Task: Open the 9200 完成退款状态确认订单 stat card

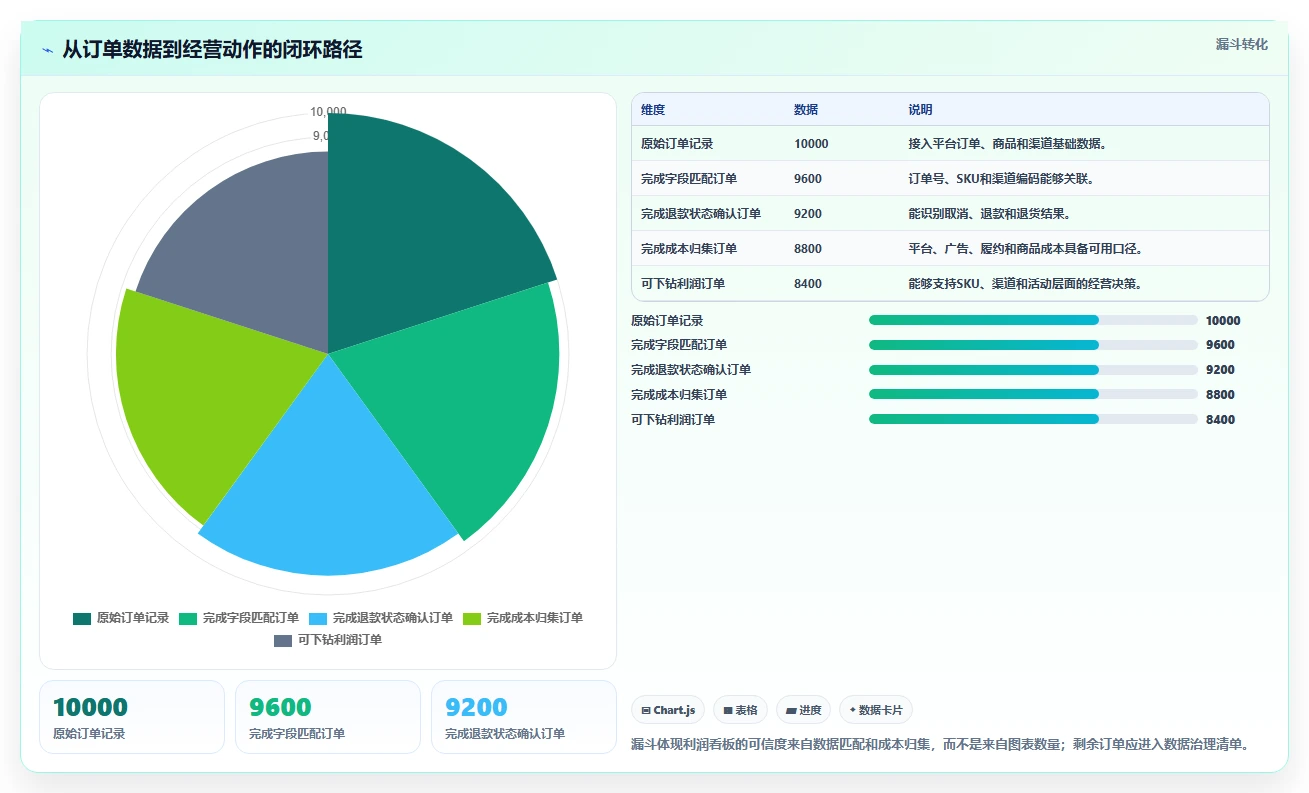Action: tap(524, 717)
